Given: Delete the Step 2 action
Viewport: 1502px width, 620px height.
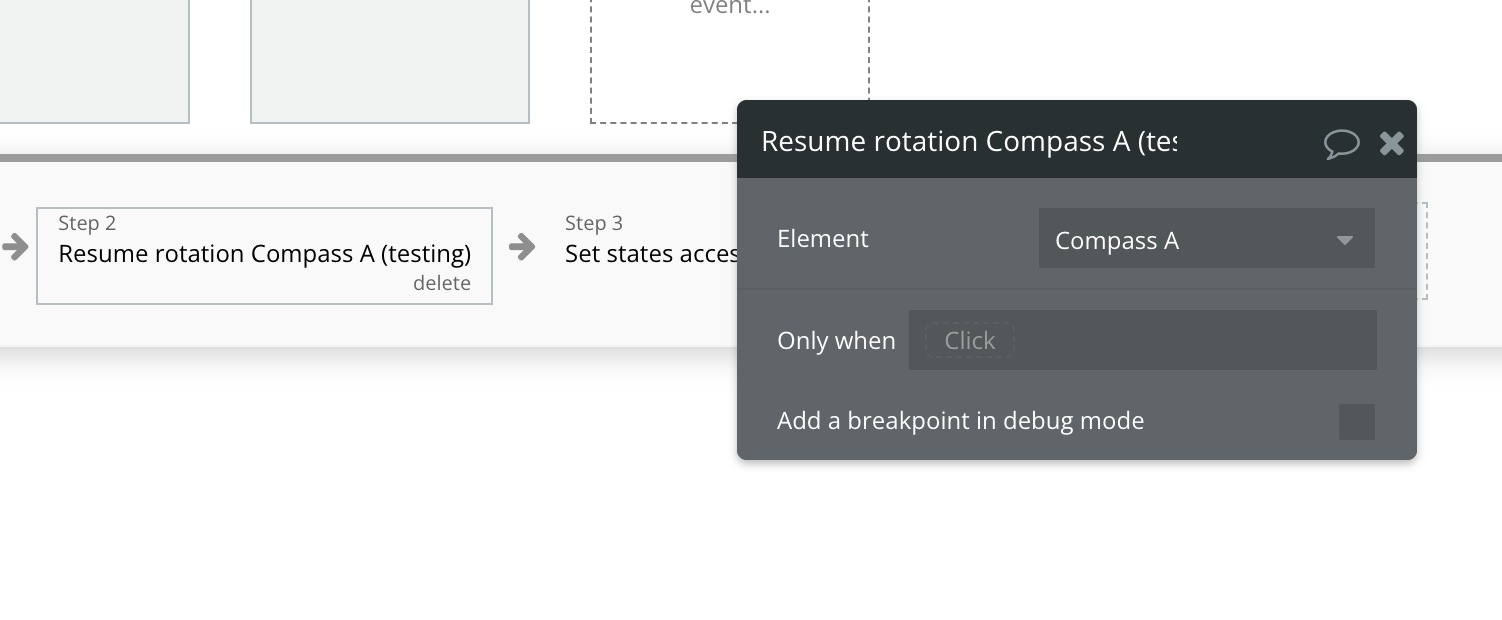Looking at the screenshot, I should pyautogui.click(x=441, y=283).
